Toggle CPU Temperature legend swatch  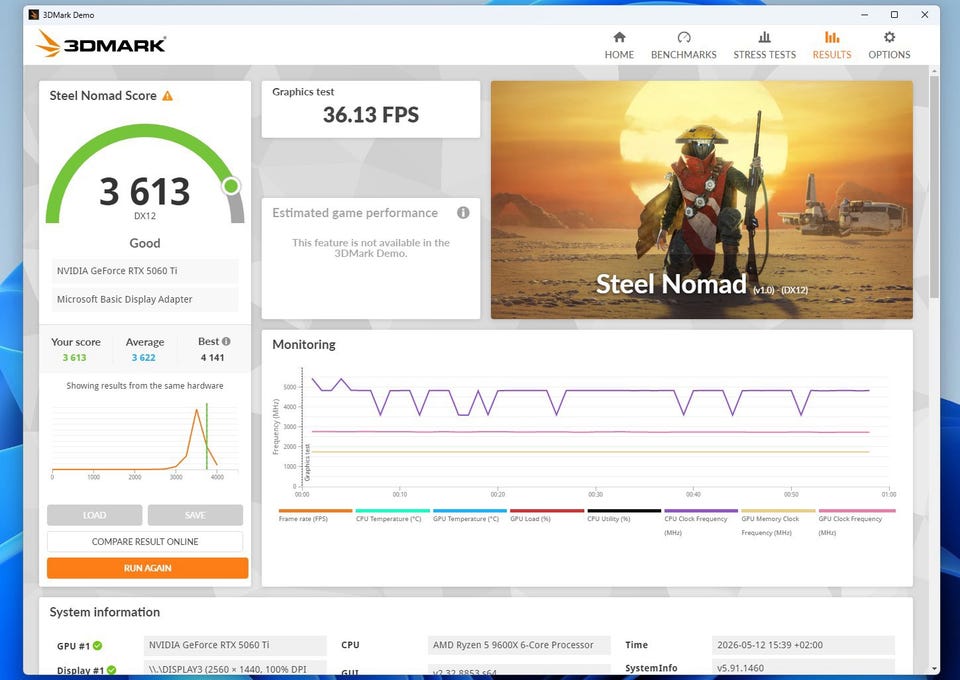(392, 510)
